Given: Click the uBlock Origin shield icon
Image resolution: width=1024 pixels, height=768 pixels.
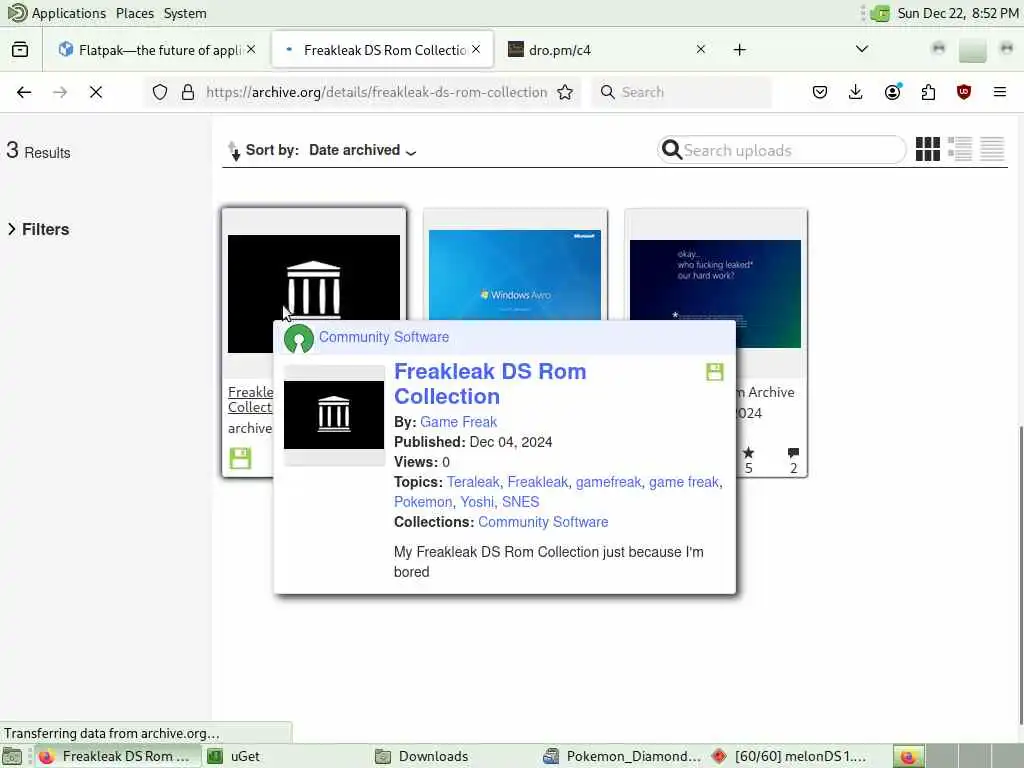Looking at the screenshot, I should pos(963,92).
